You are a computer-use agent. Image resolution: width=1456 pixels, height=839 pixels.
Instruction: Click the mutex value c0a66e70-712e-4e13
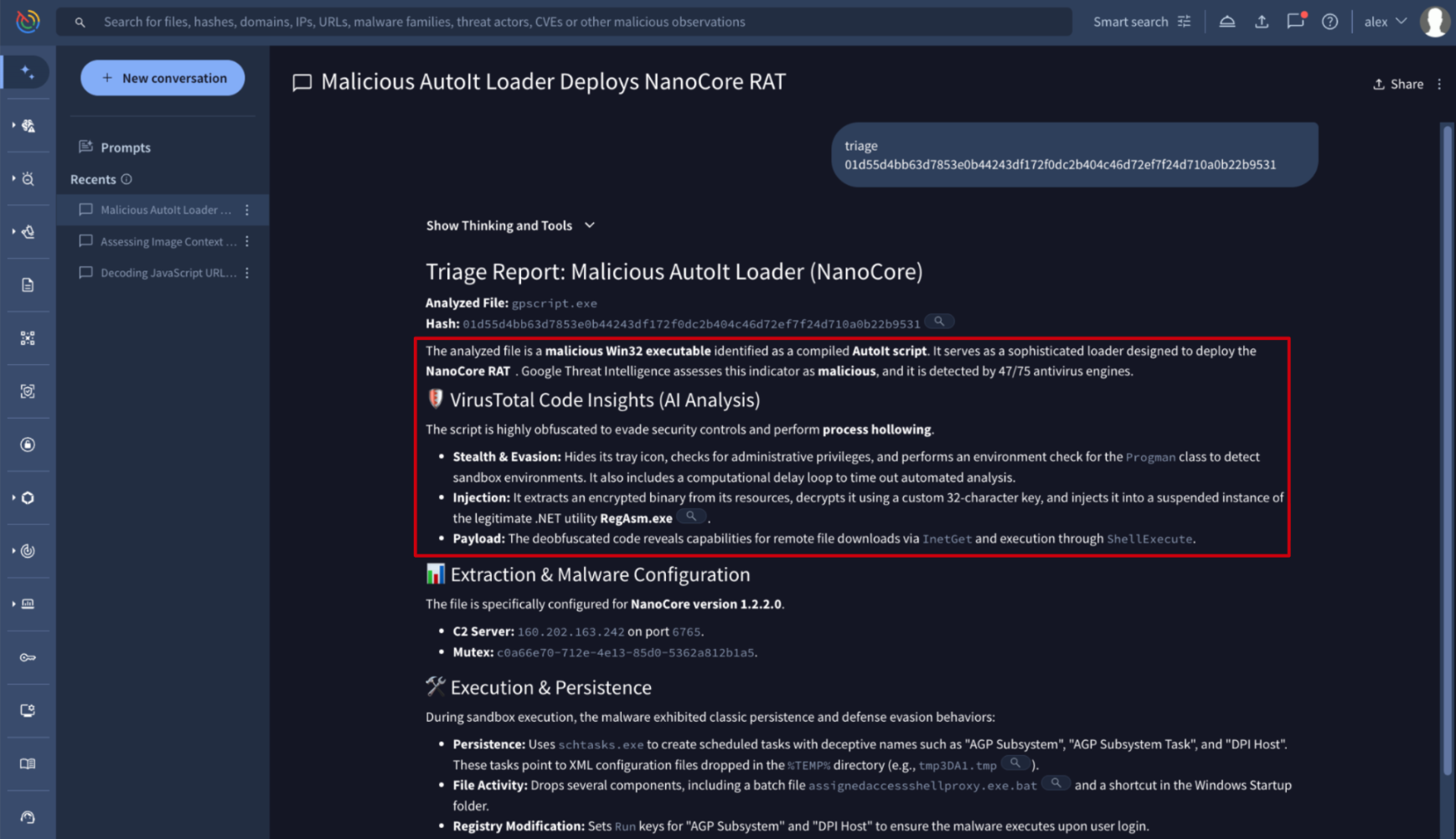click(625, 652)
